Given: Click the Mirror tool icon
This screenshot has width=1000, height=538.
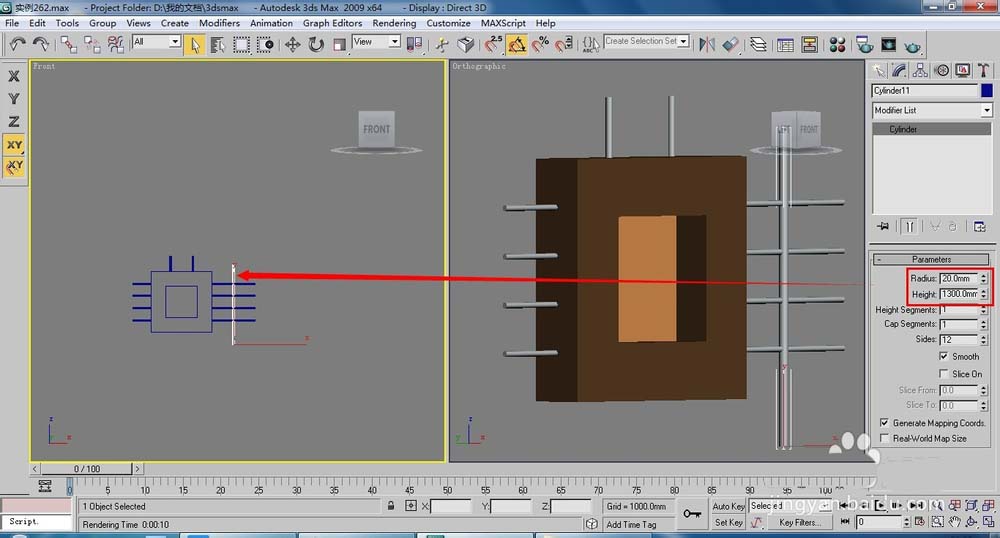Looking at the screenshot, I should 707,44.
